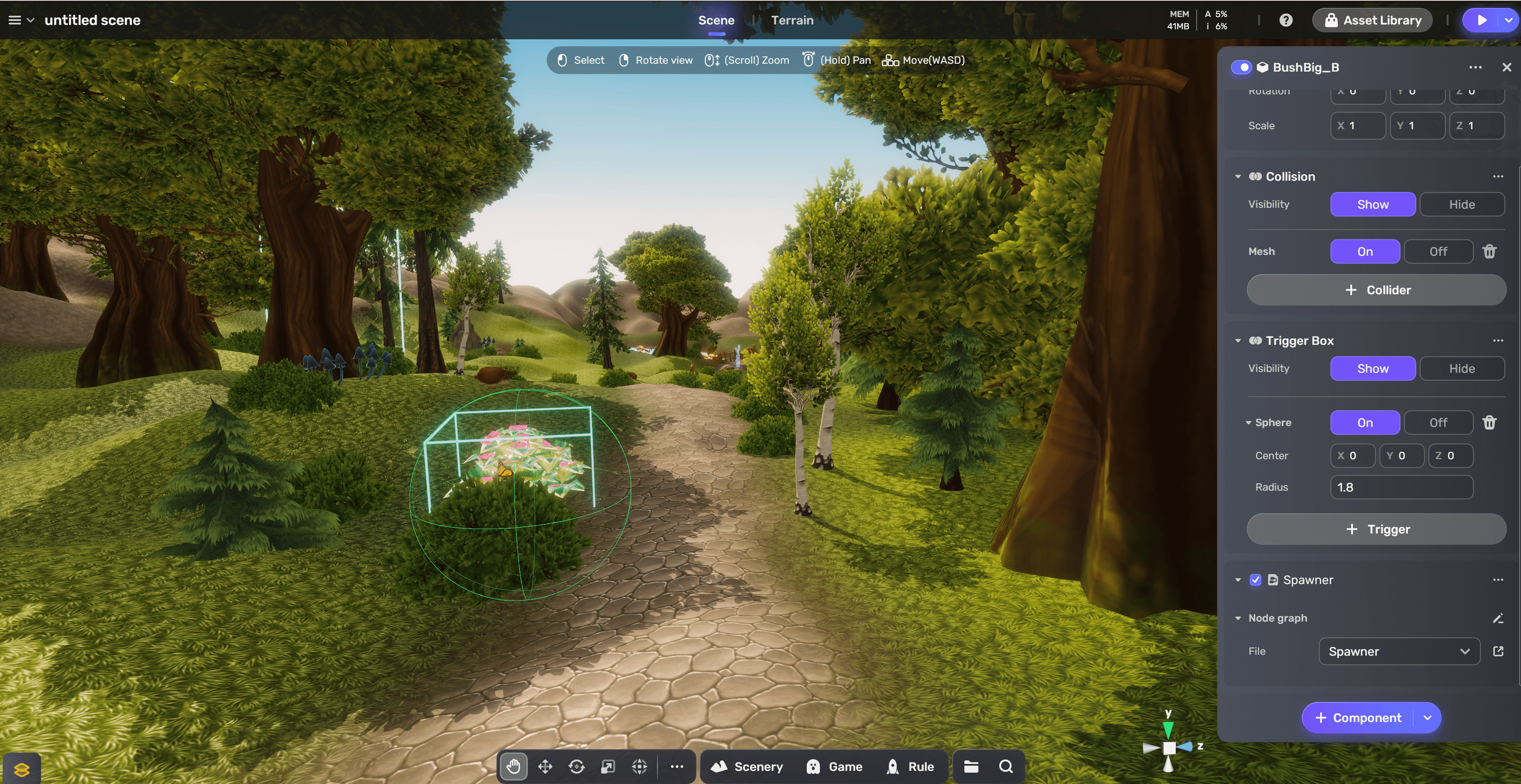
Task: Set Trigger Box visibility to Show
Action: pos(1373,368)
